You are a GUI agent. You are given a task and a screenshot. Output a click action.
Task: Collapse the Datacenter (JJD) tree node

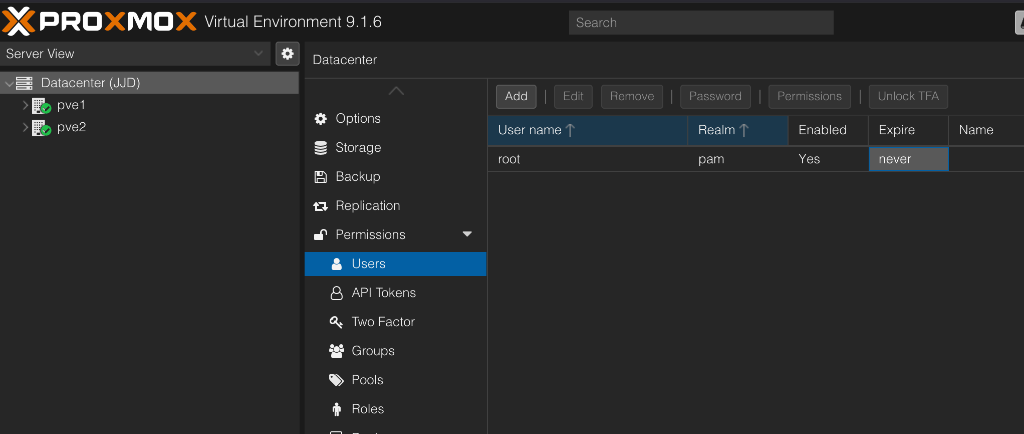point(8,84)
